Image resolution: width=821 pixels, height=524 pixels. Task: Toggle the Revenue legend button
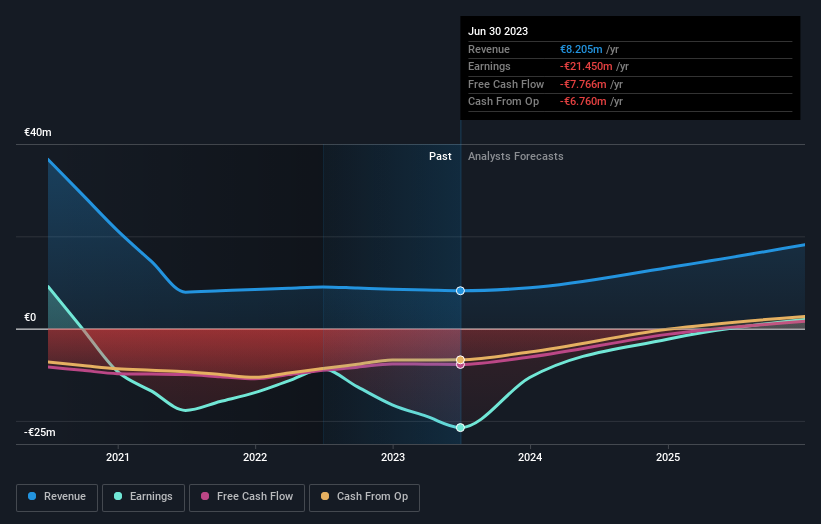(57, 497)
